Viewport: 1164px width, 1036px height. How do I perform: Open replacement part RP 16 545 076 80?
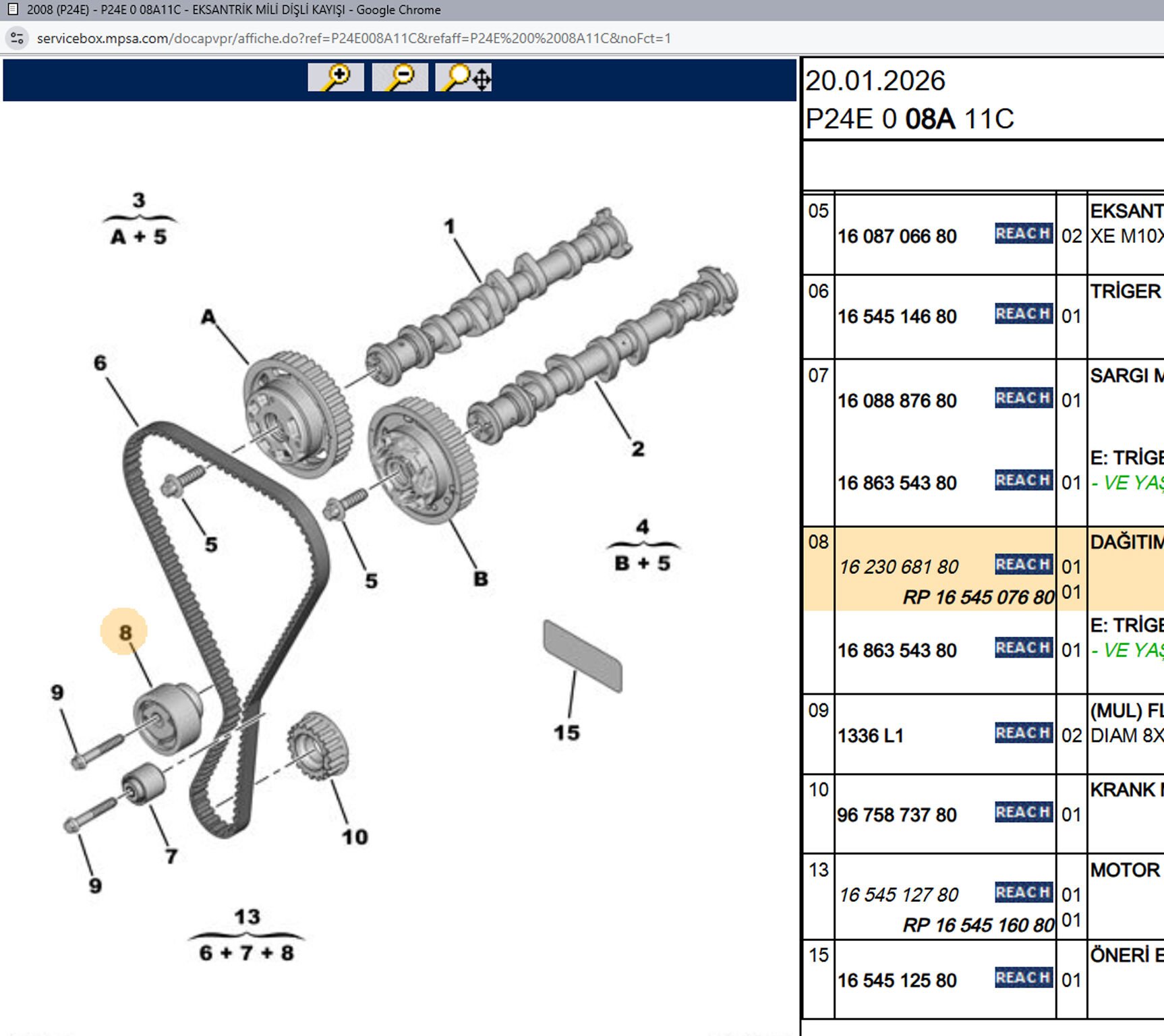pos(978,597)
